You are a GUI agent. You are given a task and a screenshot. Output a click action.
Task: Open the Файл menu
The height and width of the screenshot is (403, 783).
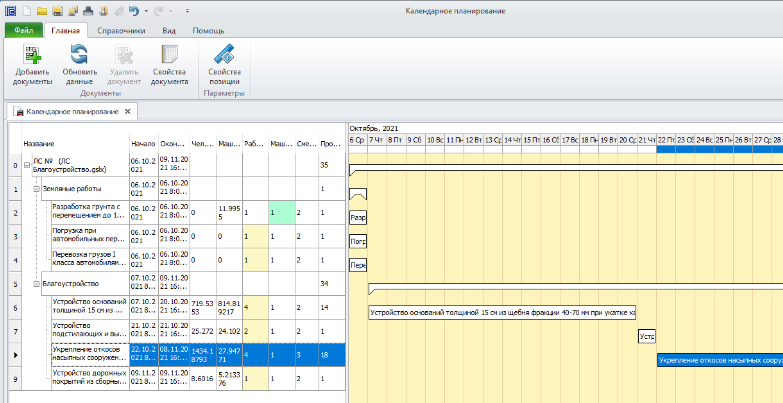point(23,30)
